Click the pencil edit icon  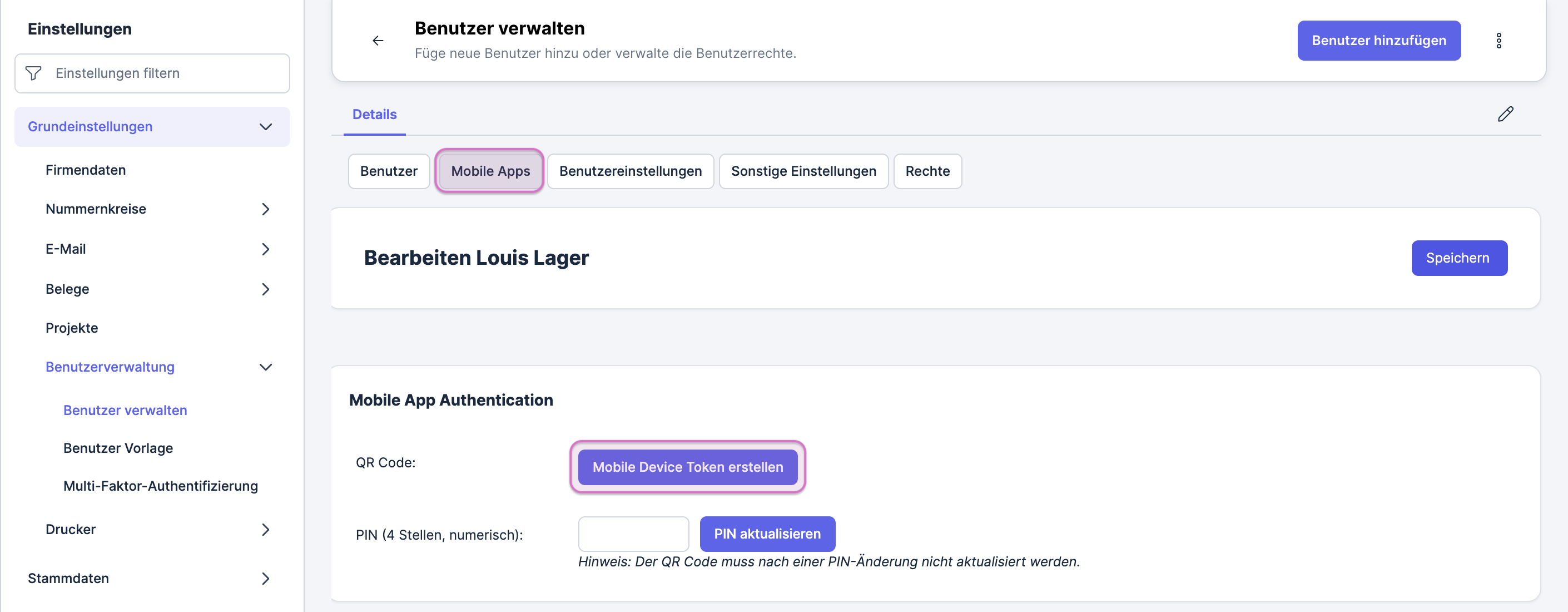(1505, 114)
